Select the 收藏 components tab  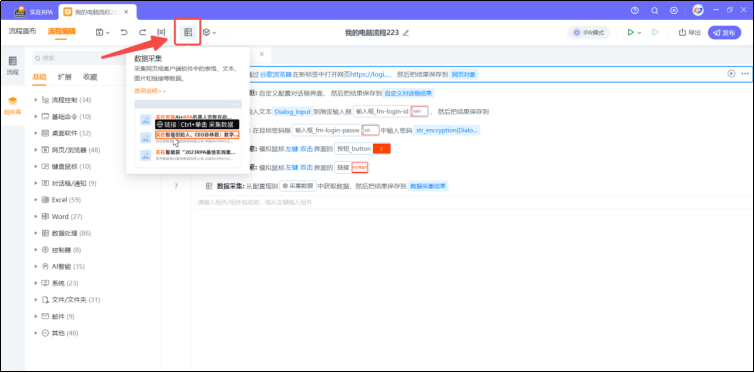(x=90, y=77)
